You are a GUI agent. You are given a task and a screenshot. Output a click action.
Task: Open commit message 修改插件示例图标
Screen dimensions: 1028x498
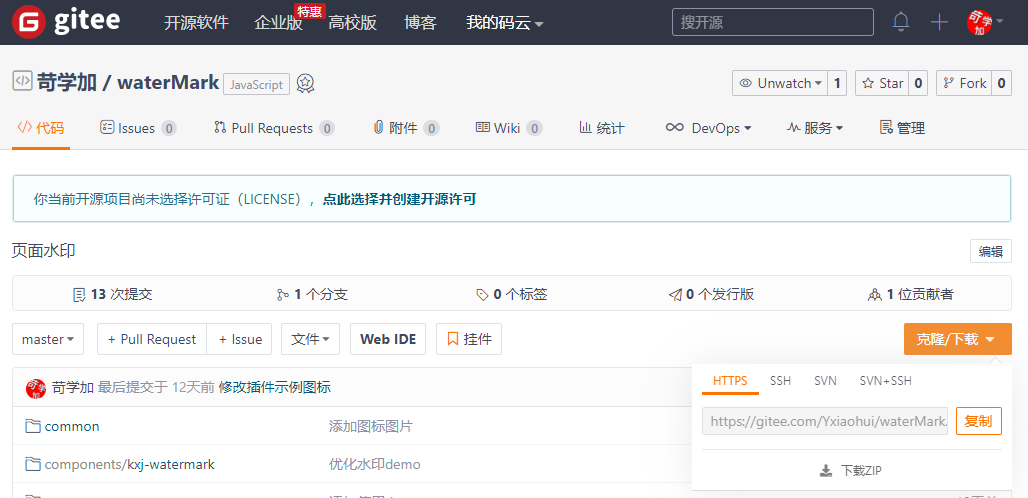275,387
